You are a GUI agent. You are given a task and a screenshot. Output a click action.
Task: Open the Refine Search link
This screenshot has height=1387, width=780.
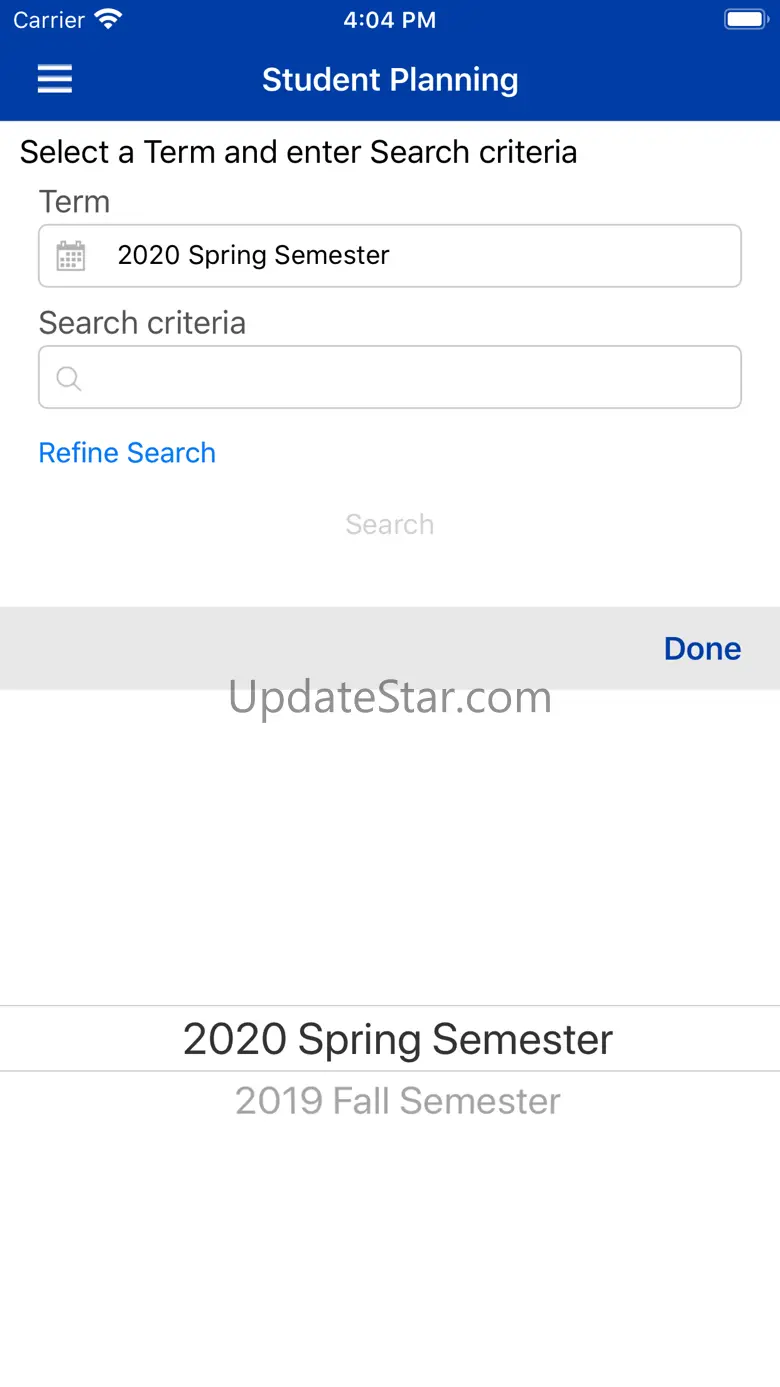(x=127, y=453)
